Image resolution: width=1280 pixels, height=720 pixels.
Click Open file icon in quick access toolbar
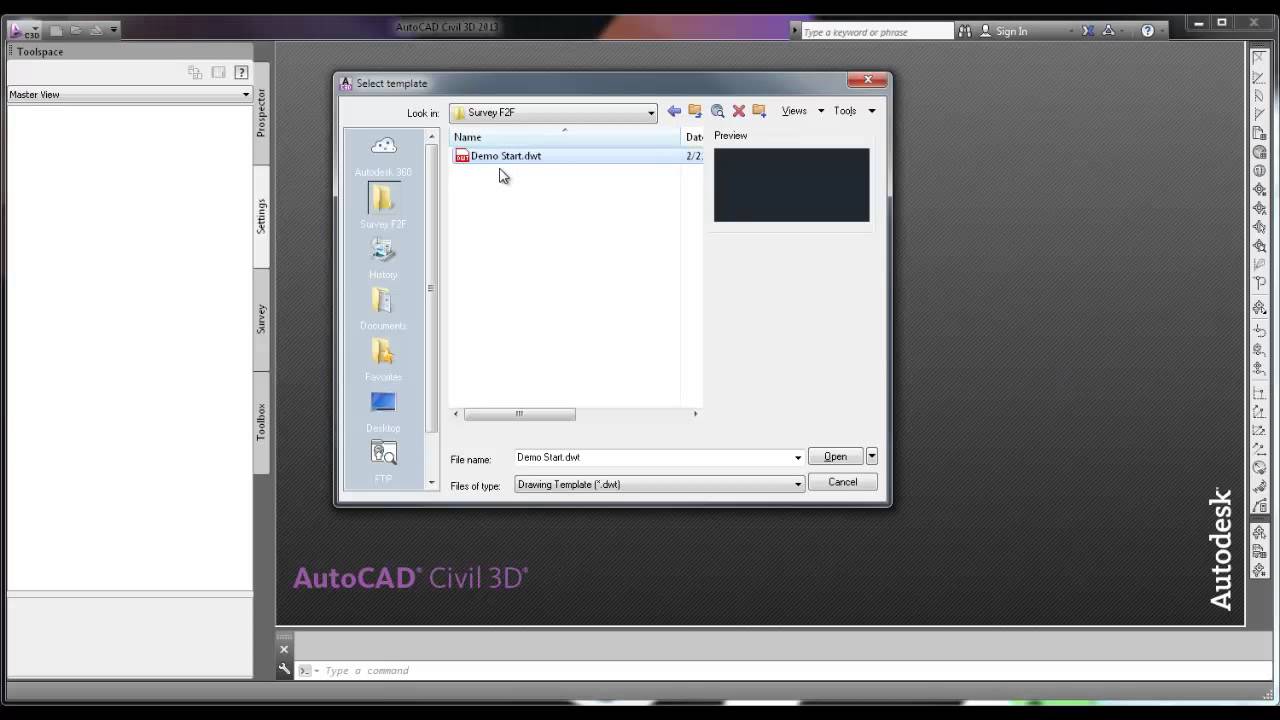76,30
